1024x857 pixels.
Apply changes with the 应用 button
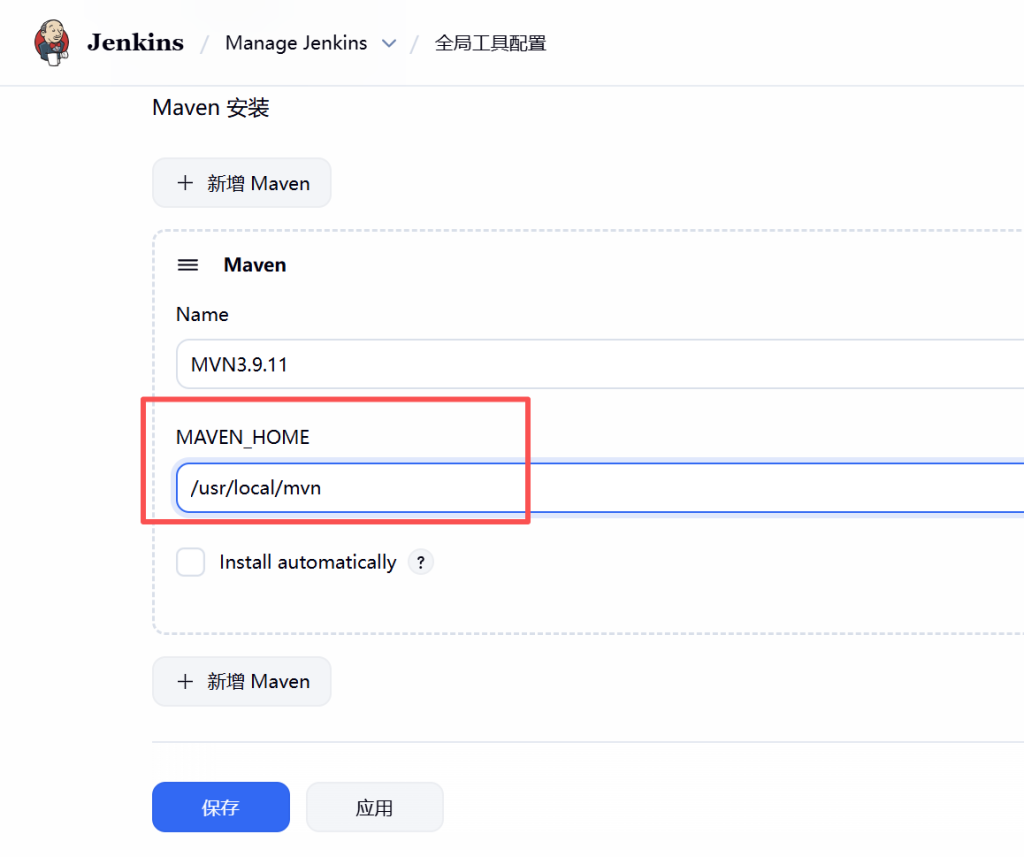[374, 807]
